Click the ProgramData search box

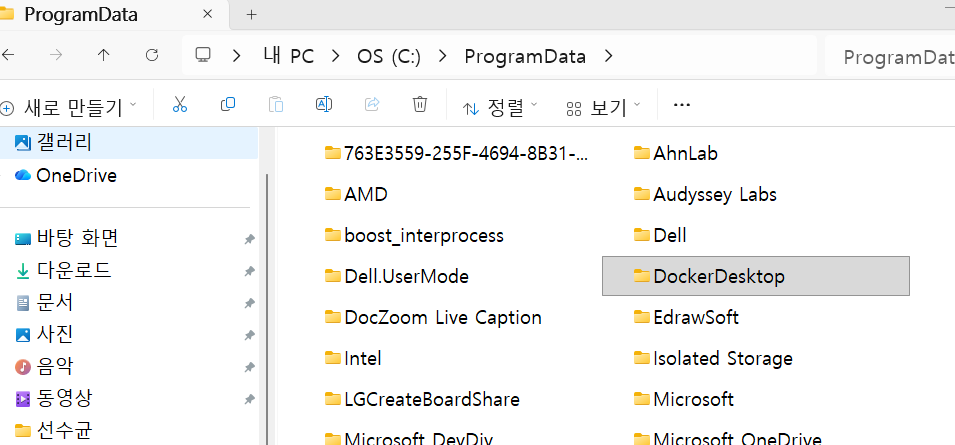click(890, 57)
